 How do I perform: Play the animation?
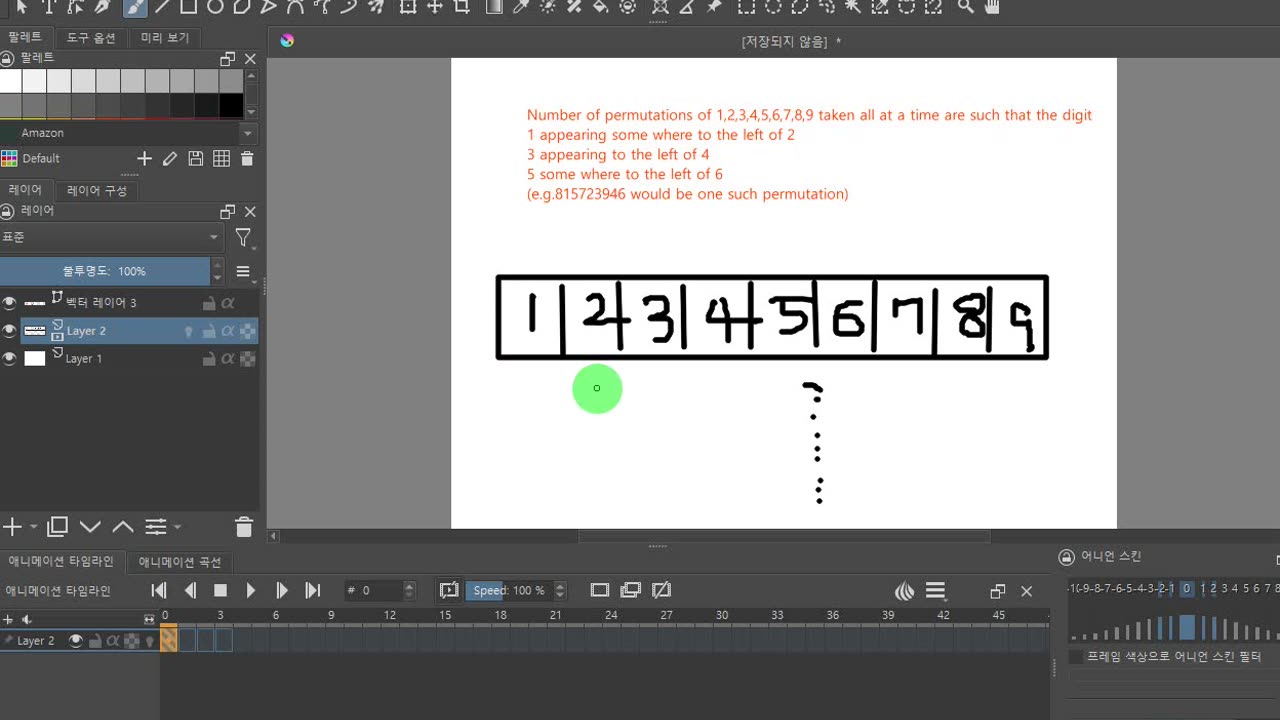pos(251,591)
